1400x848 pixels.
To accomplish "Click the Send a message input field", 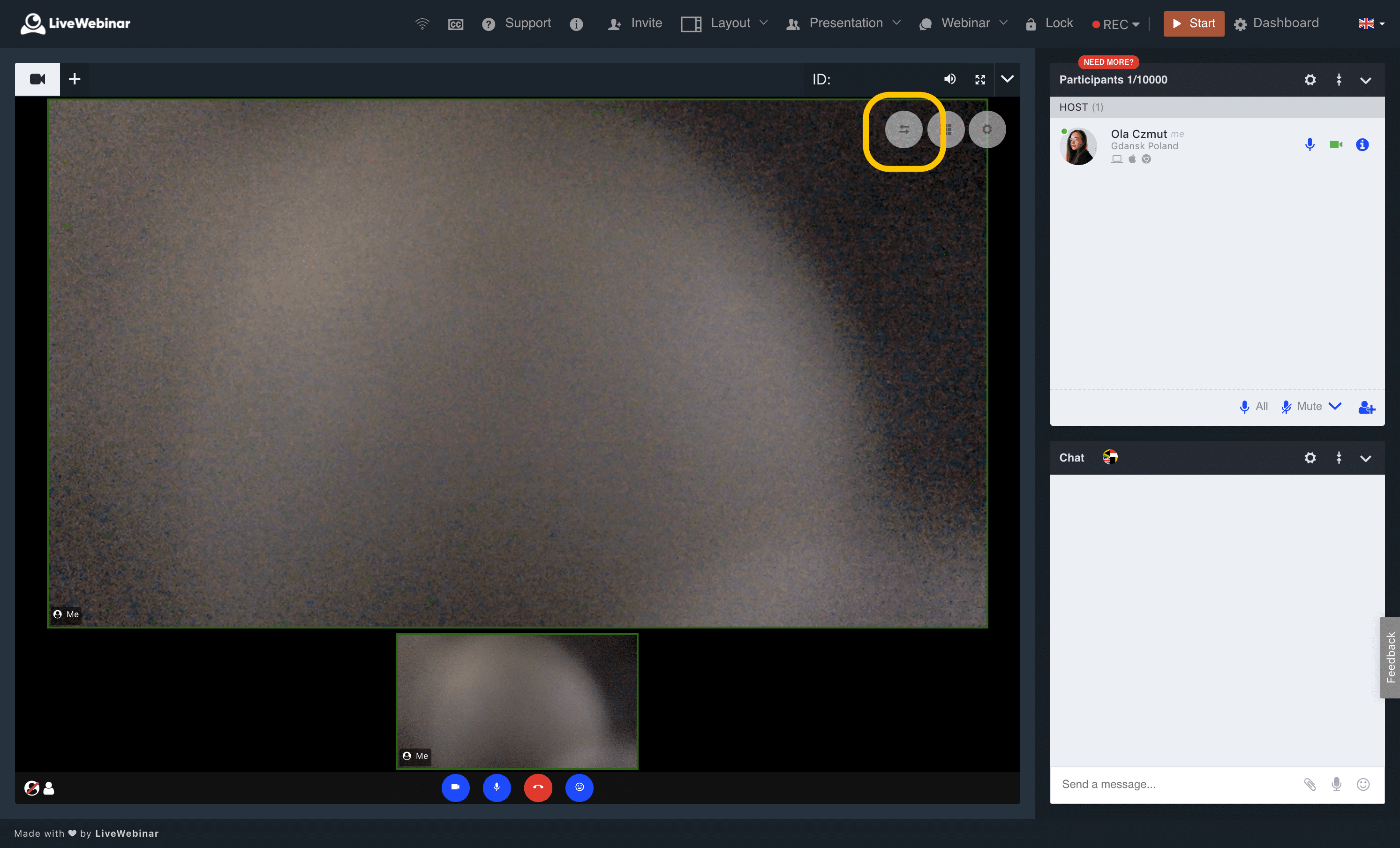I will (1170, 784).
